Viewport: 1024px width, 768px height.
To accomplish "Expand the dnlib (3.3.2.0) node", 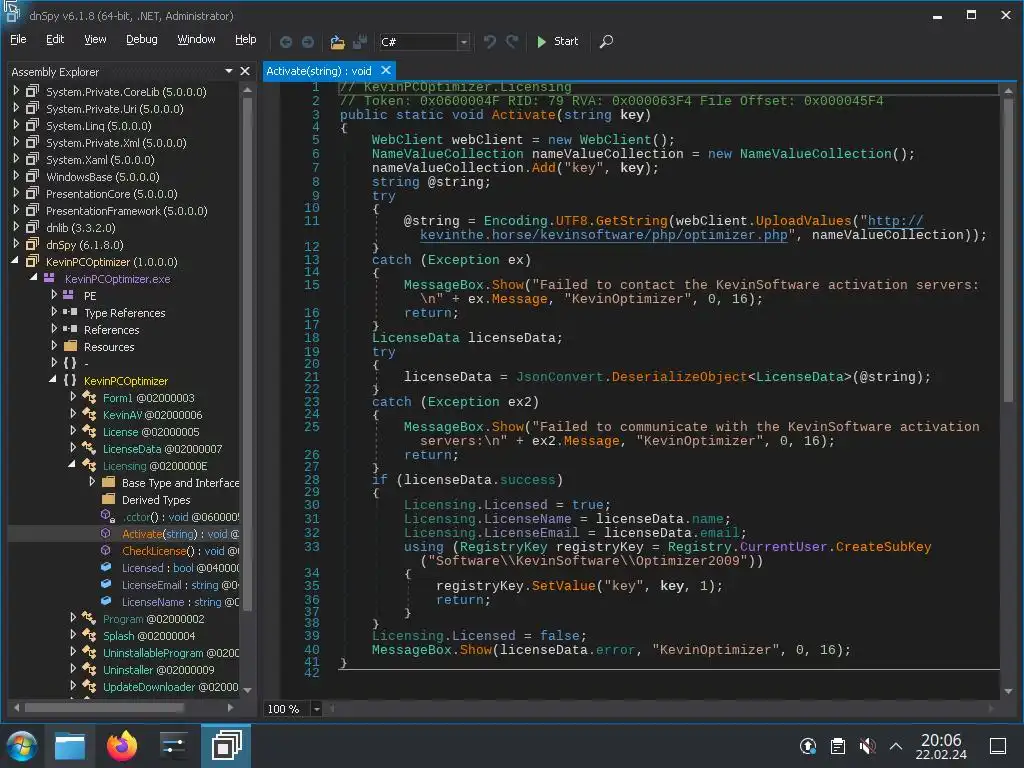I will [16, 227].
